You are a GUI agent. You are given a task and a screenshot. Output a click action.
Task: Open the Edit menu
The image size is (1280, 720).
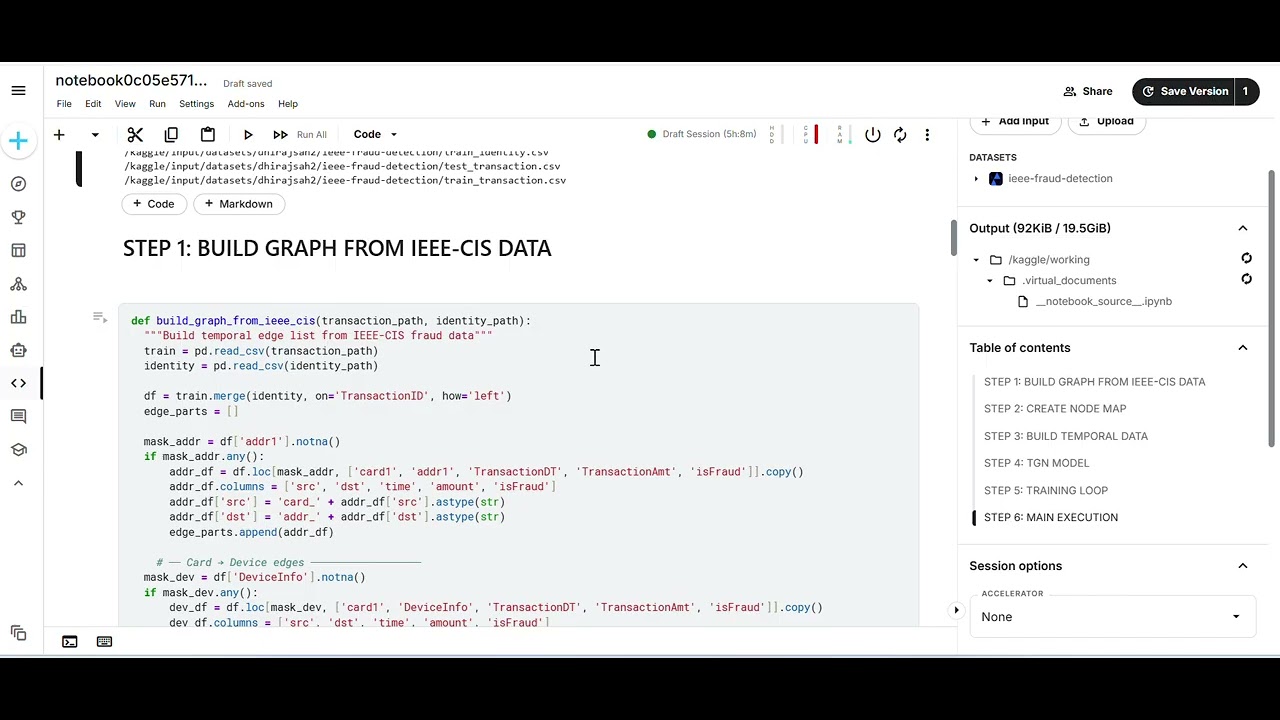coord(93,104)
